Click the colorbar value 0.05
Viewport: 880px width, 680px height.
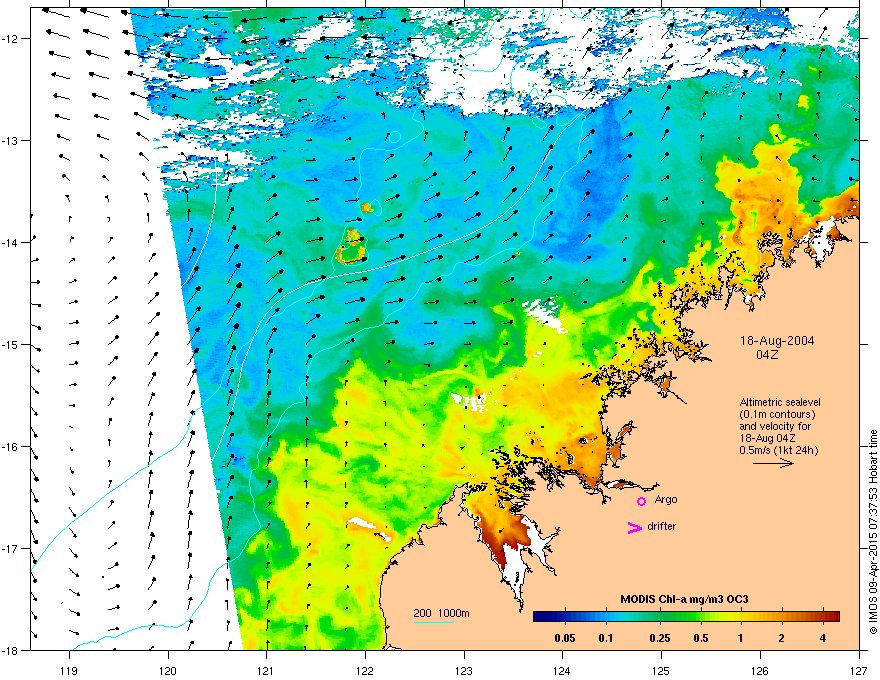click(565, 638)
